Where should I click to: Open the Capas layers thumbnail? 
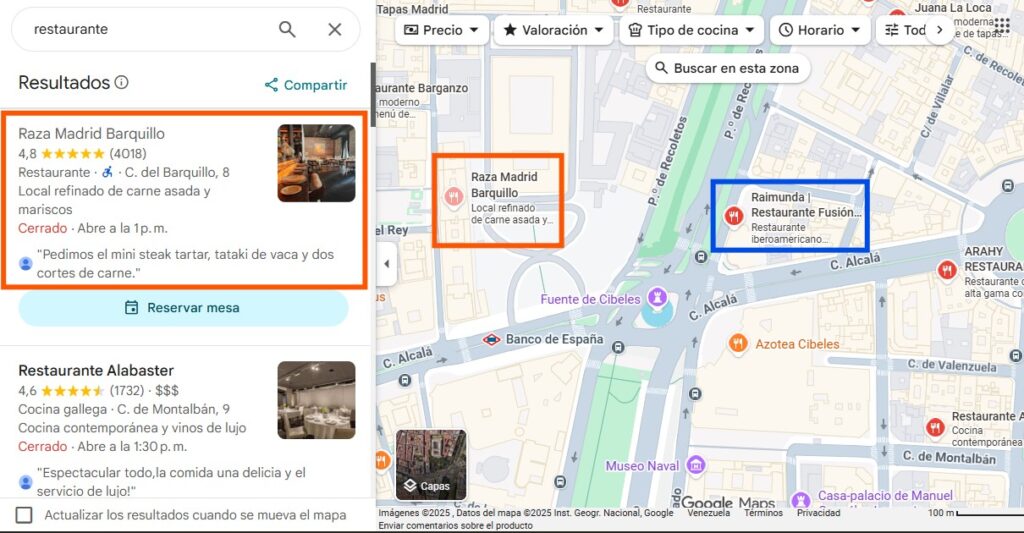(431, 465)
